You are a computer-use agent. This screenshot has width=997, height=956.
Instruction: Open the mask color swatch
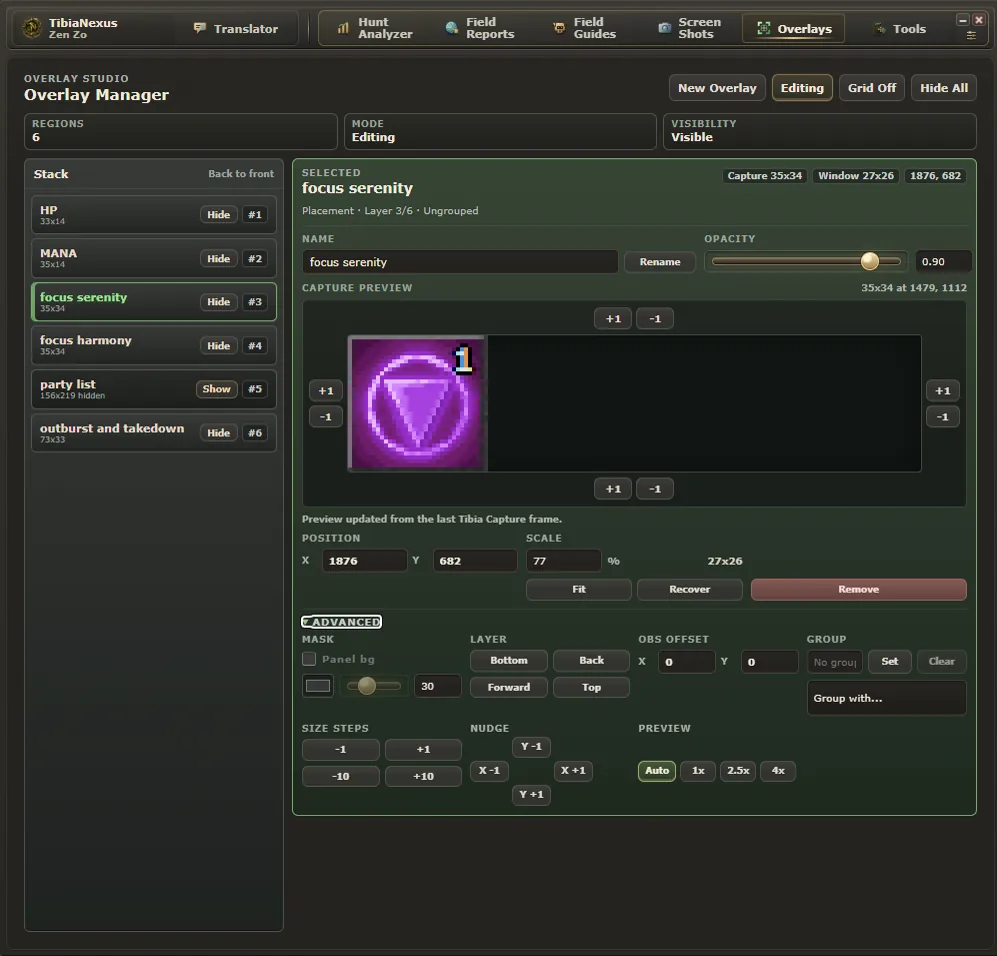point(318,686)
